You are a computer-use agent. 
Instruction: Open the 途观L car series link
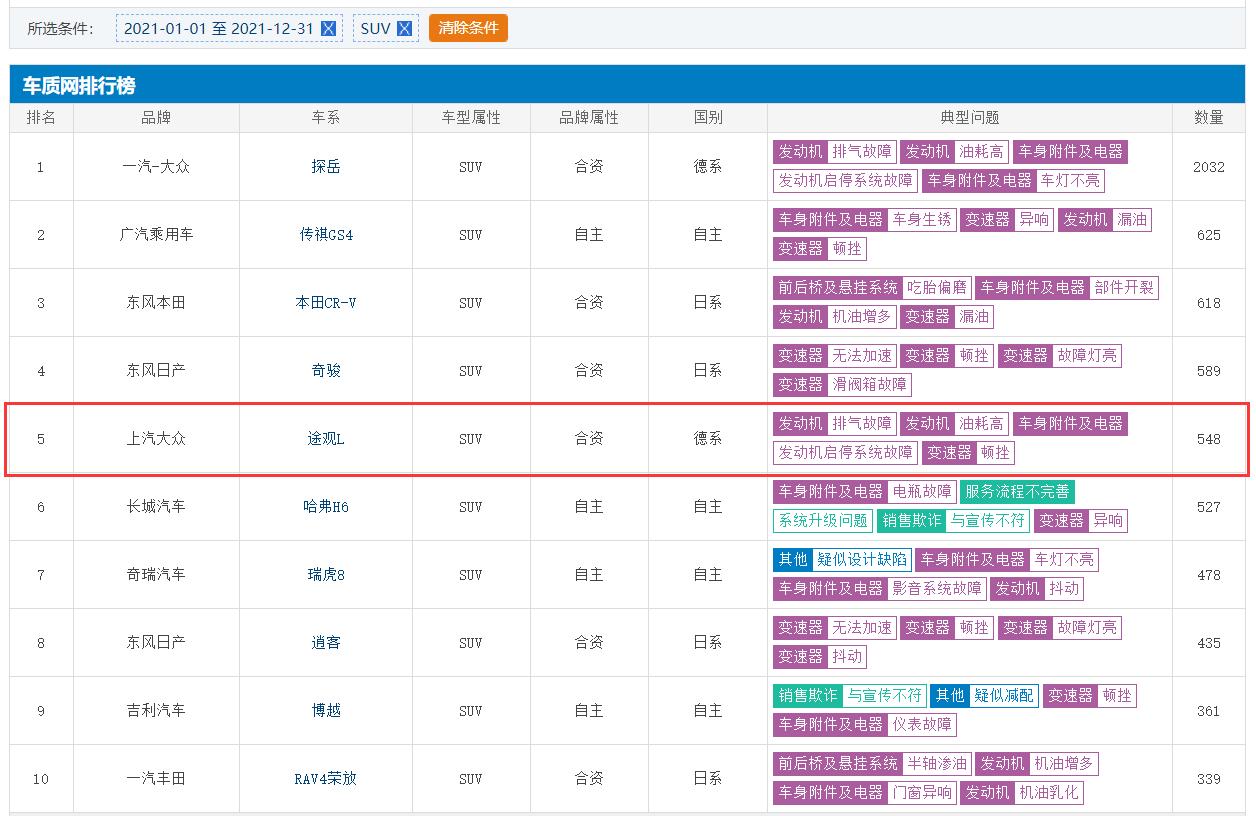(x=326, y=439)
